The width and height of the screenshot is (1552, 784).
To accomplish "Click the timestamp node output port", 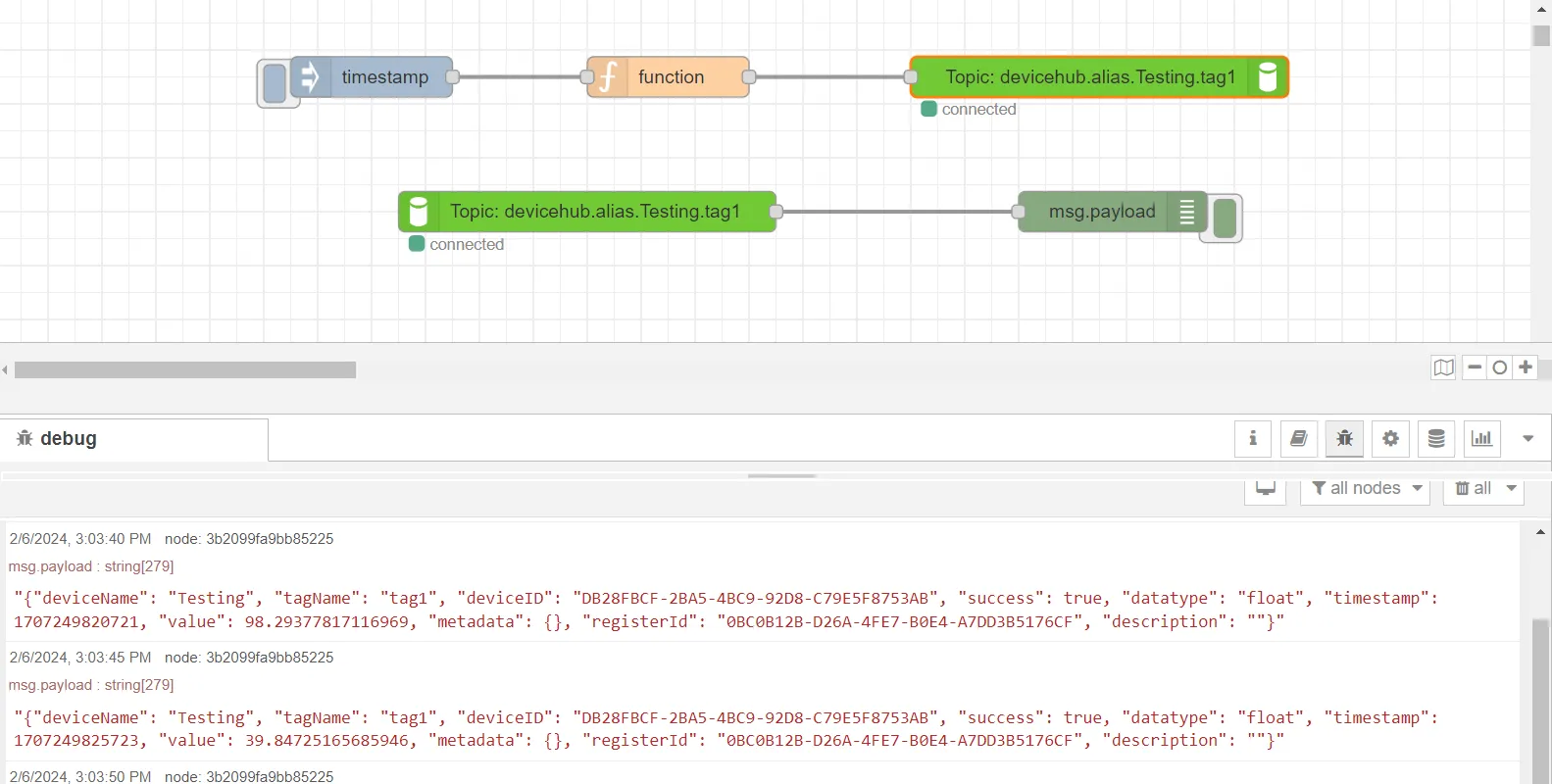I will 452,76.
